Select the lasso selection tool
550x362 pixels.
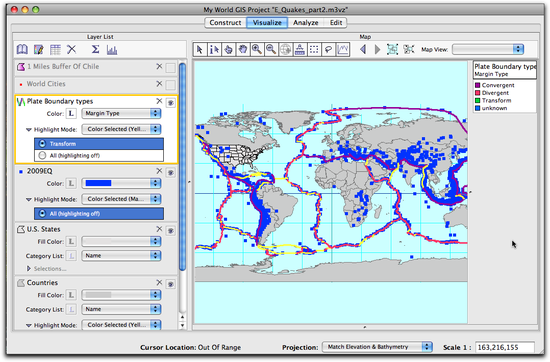click(328, 49)
